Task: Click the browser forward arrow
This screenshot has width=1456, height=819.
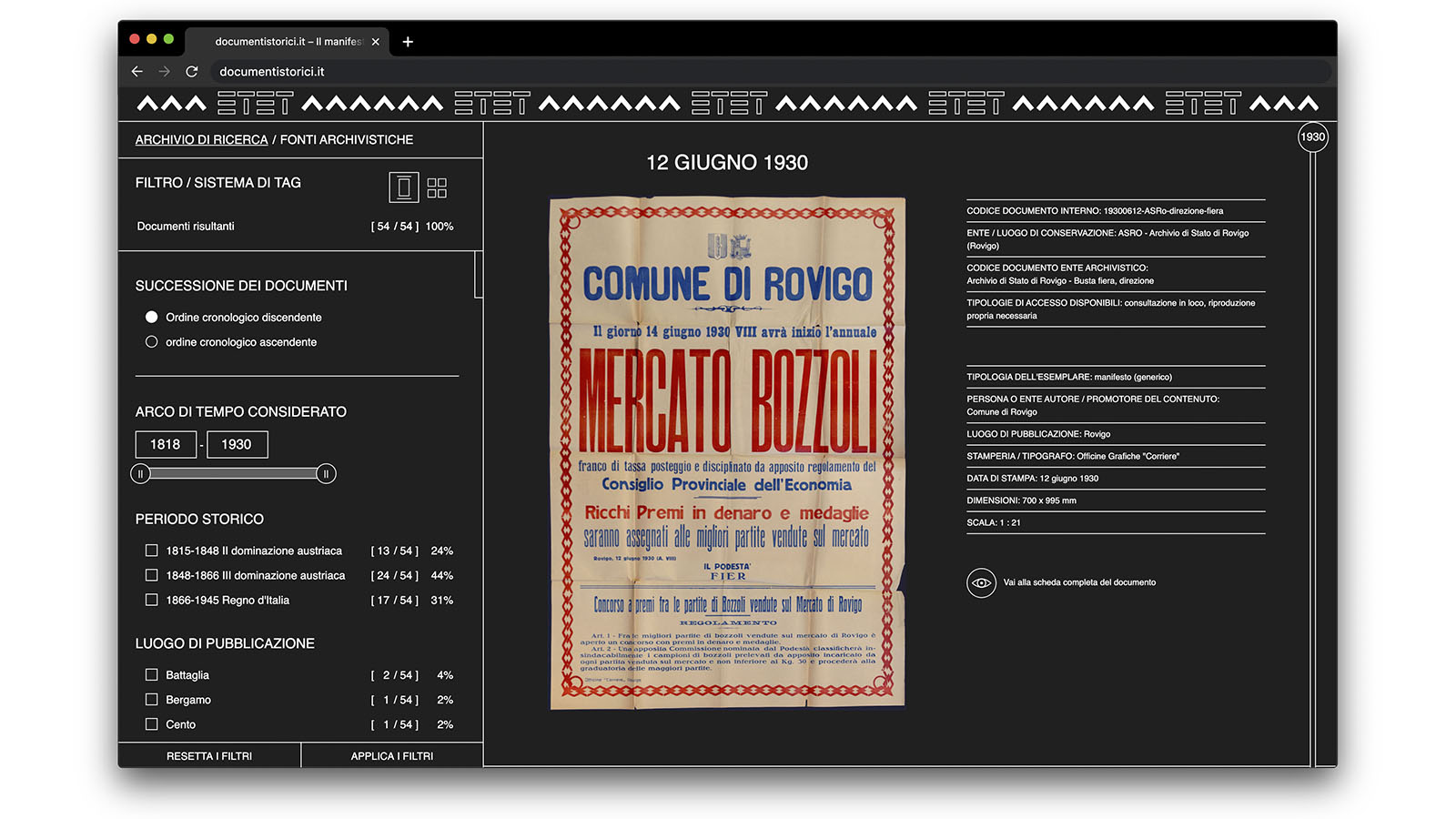Action: tap(165, 71)
